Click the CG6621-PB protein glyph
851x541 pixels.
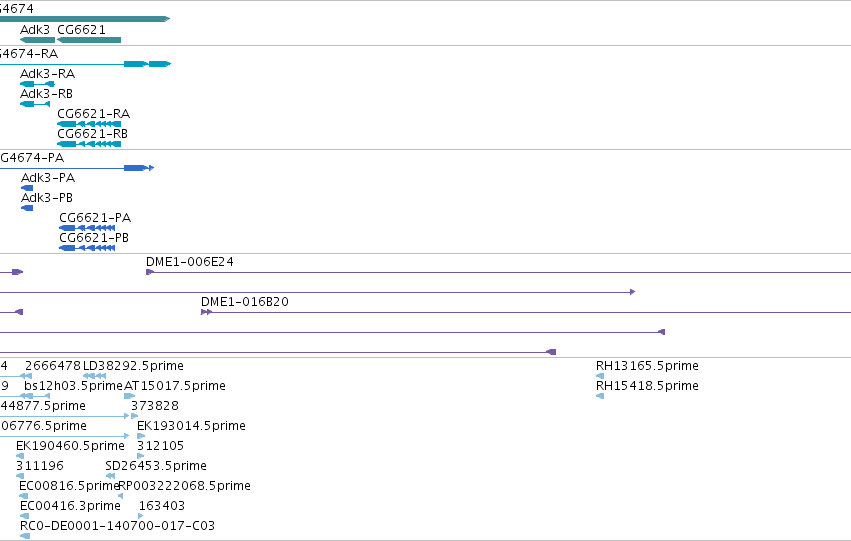tap(87, 248)
